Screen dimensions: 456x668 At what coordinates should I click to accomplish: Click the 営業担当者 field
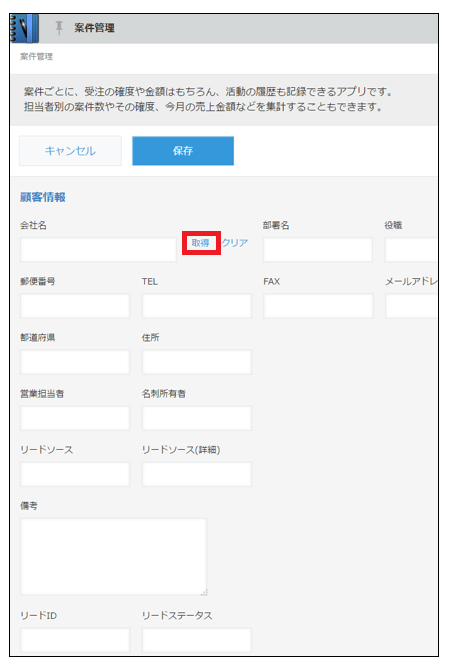(x=75, y=418)
